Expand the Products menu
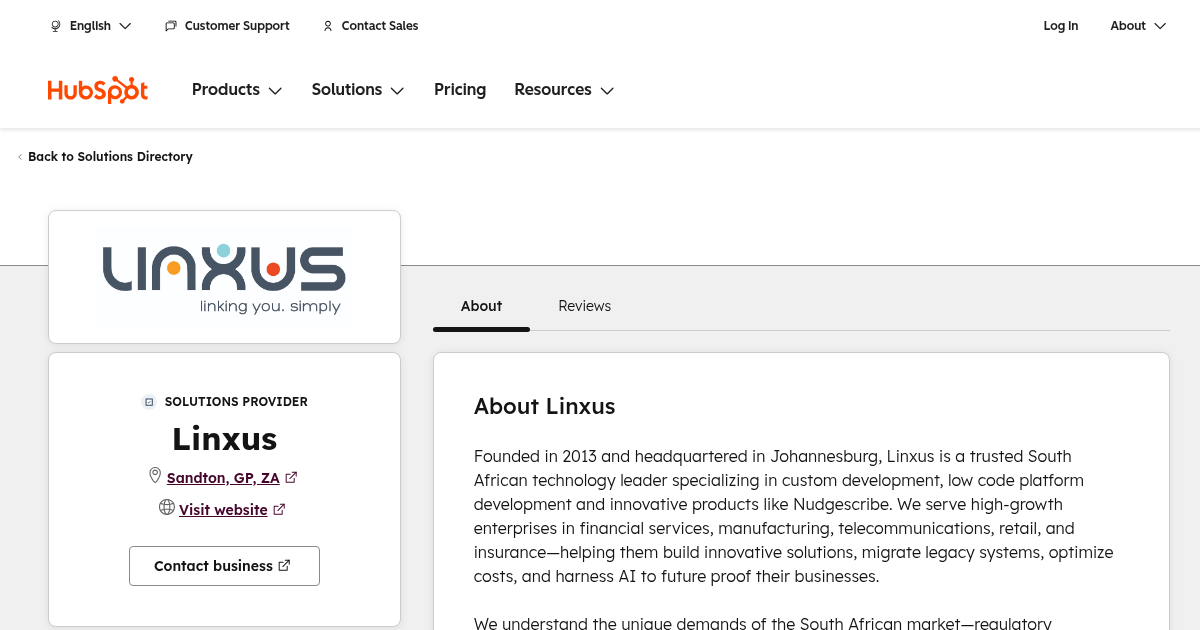This screenshot has height=630, width=1200. pos(237,90)
